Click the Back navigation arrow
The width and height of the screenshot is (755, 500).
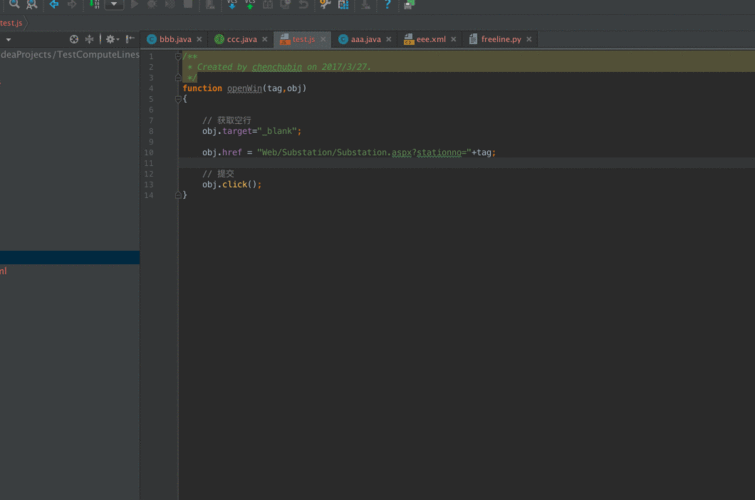pyautogui.click(x=54, y=5)
